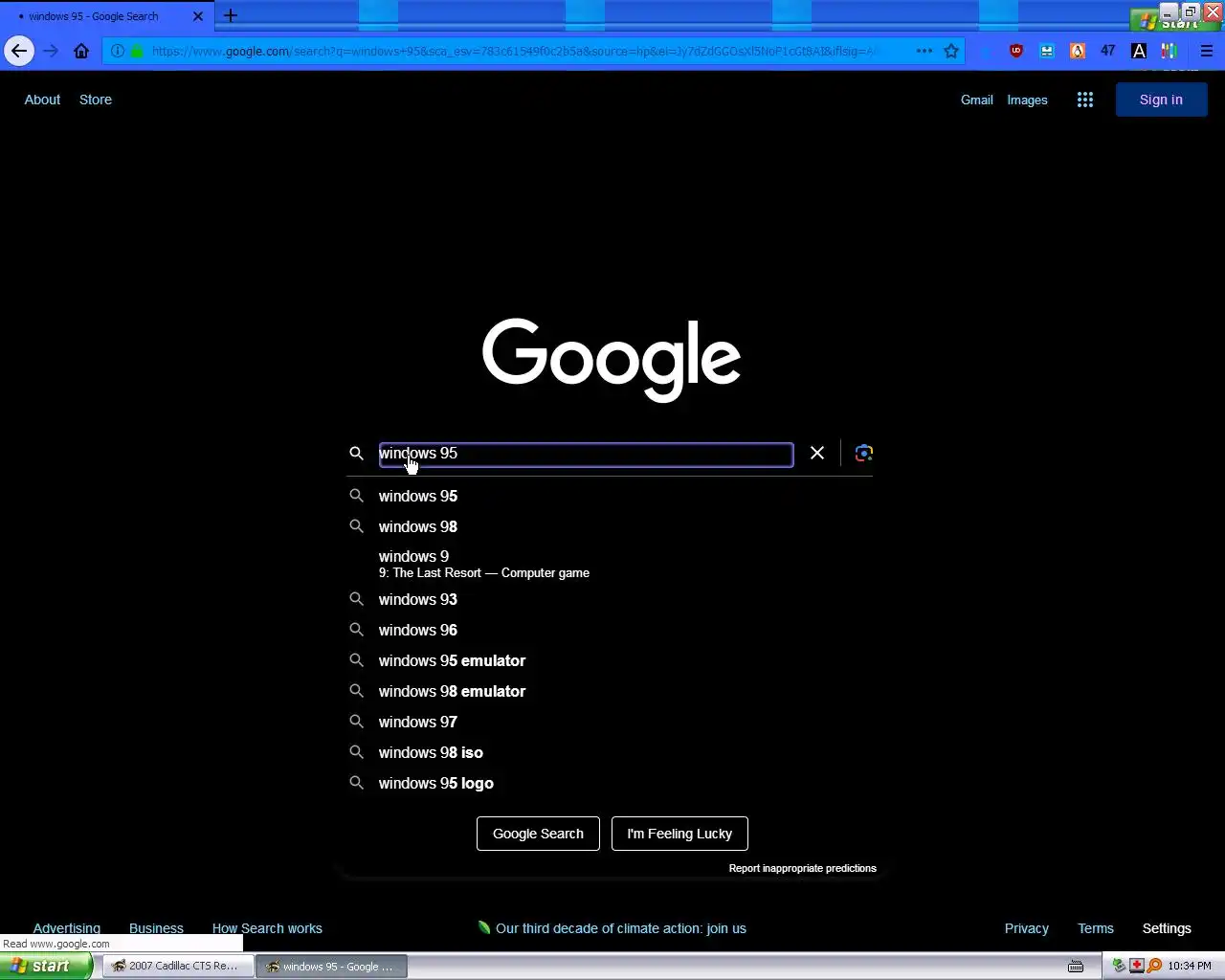Click the leaf icon beside climate action link
1225x980 pixels.
(484, 927)
